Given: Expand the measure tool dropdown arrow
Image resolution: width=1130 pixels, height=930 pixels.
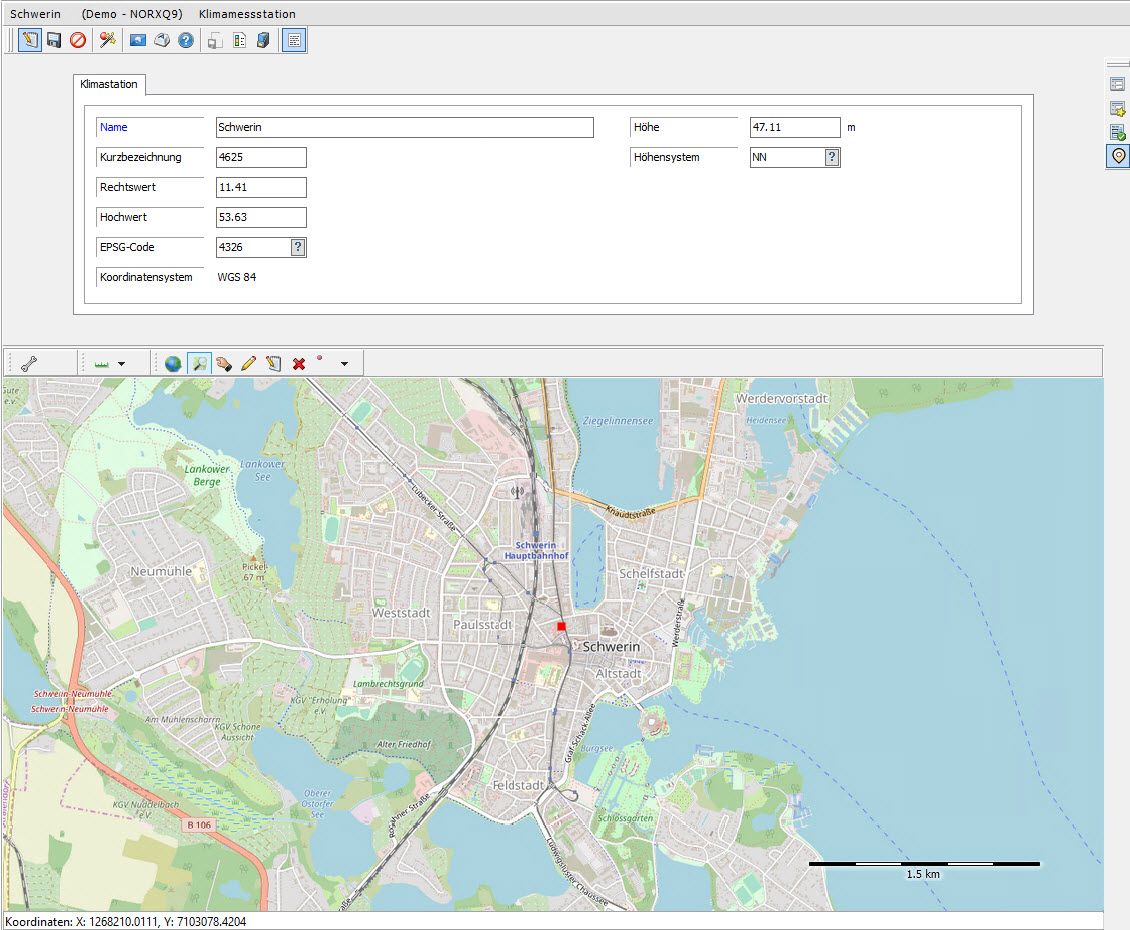Looking at the screenshot, I should (x=121, y=364).
